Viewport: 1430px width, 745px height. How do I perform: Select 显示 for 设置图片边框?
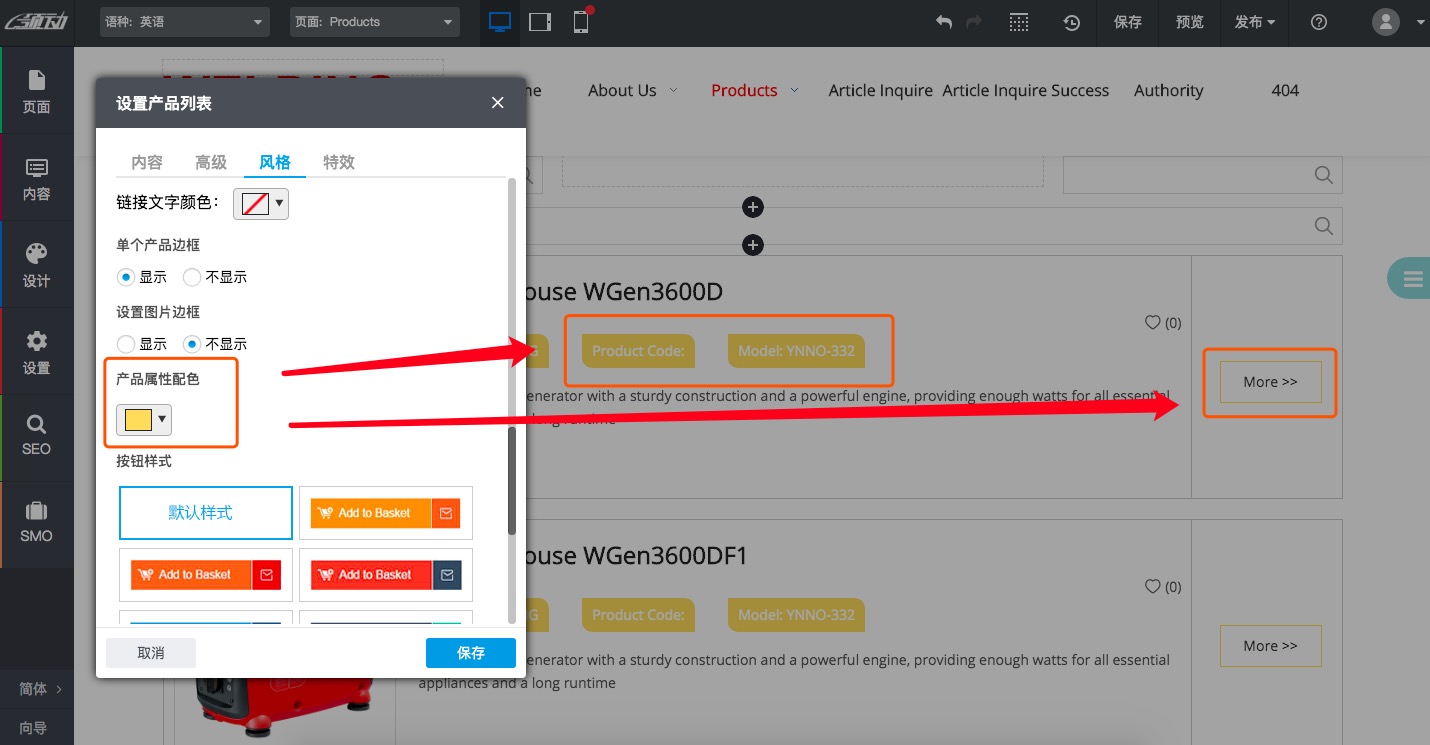126,344
